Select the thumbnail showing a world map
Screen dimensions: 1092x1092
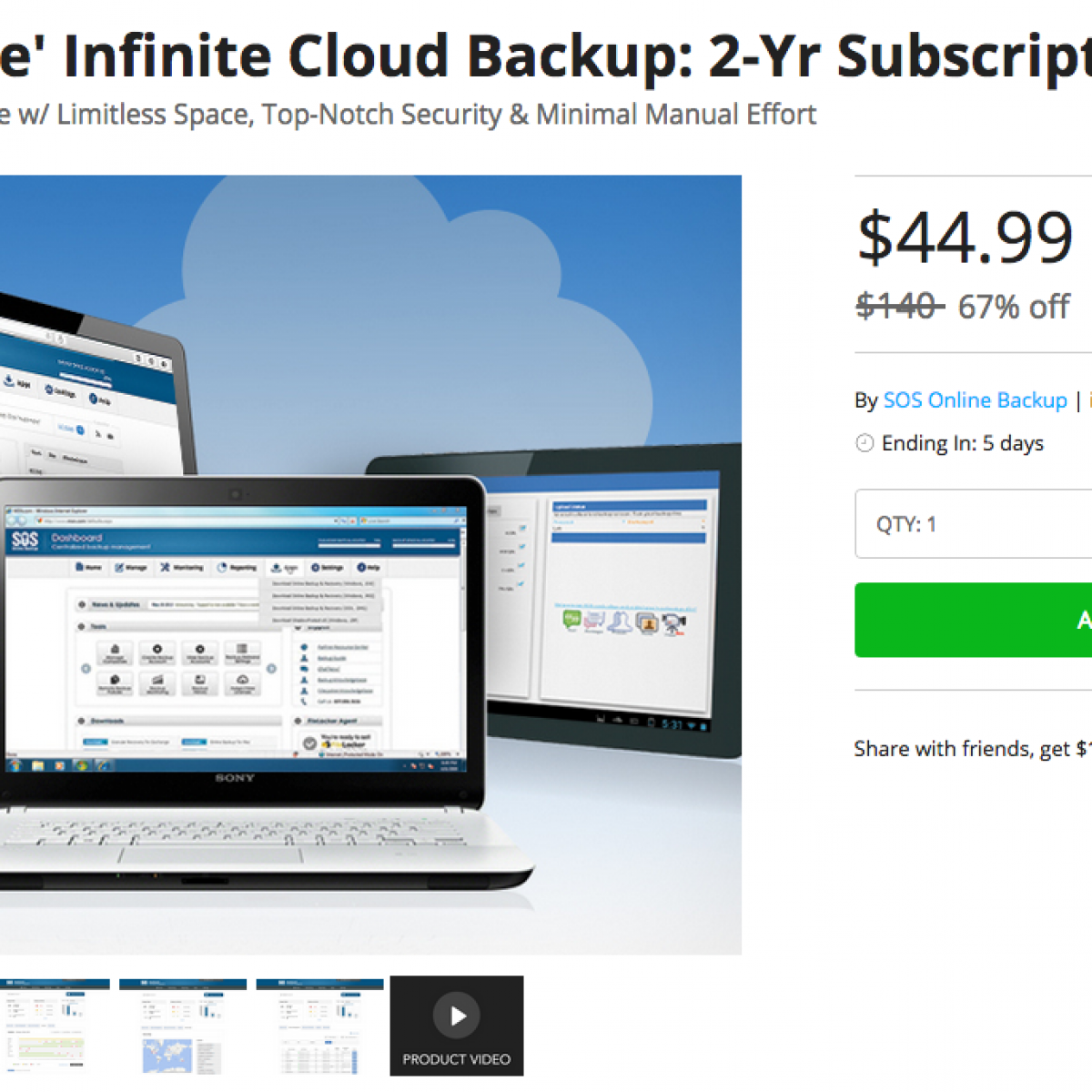182,1026
